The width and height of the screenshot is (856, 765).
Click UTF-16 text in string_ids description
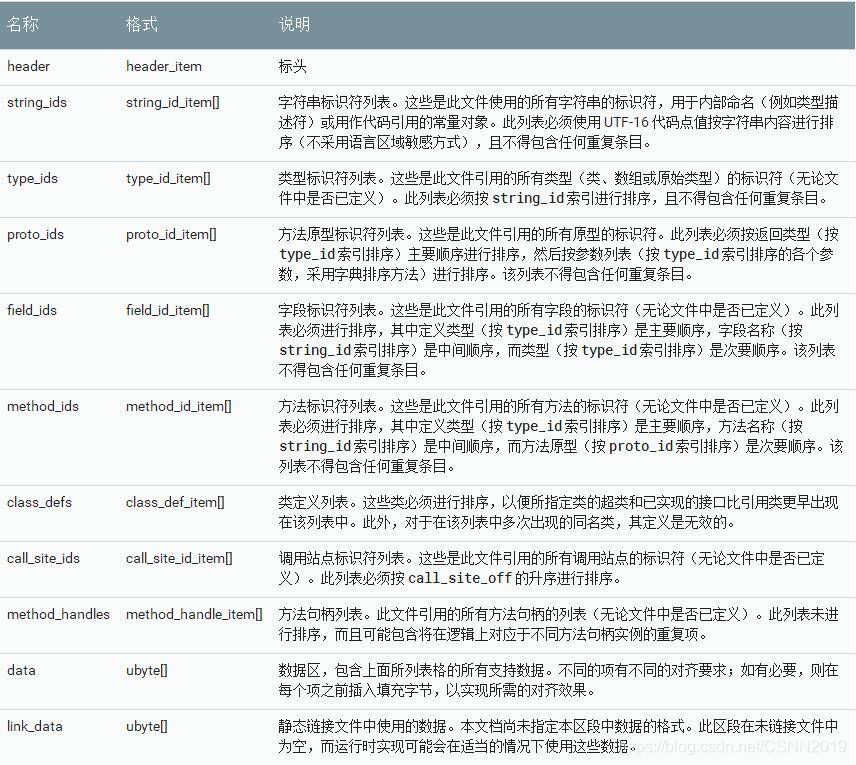[x=626, y=122]
